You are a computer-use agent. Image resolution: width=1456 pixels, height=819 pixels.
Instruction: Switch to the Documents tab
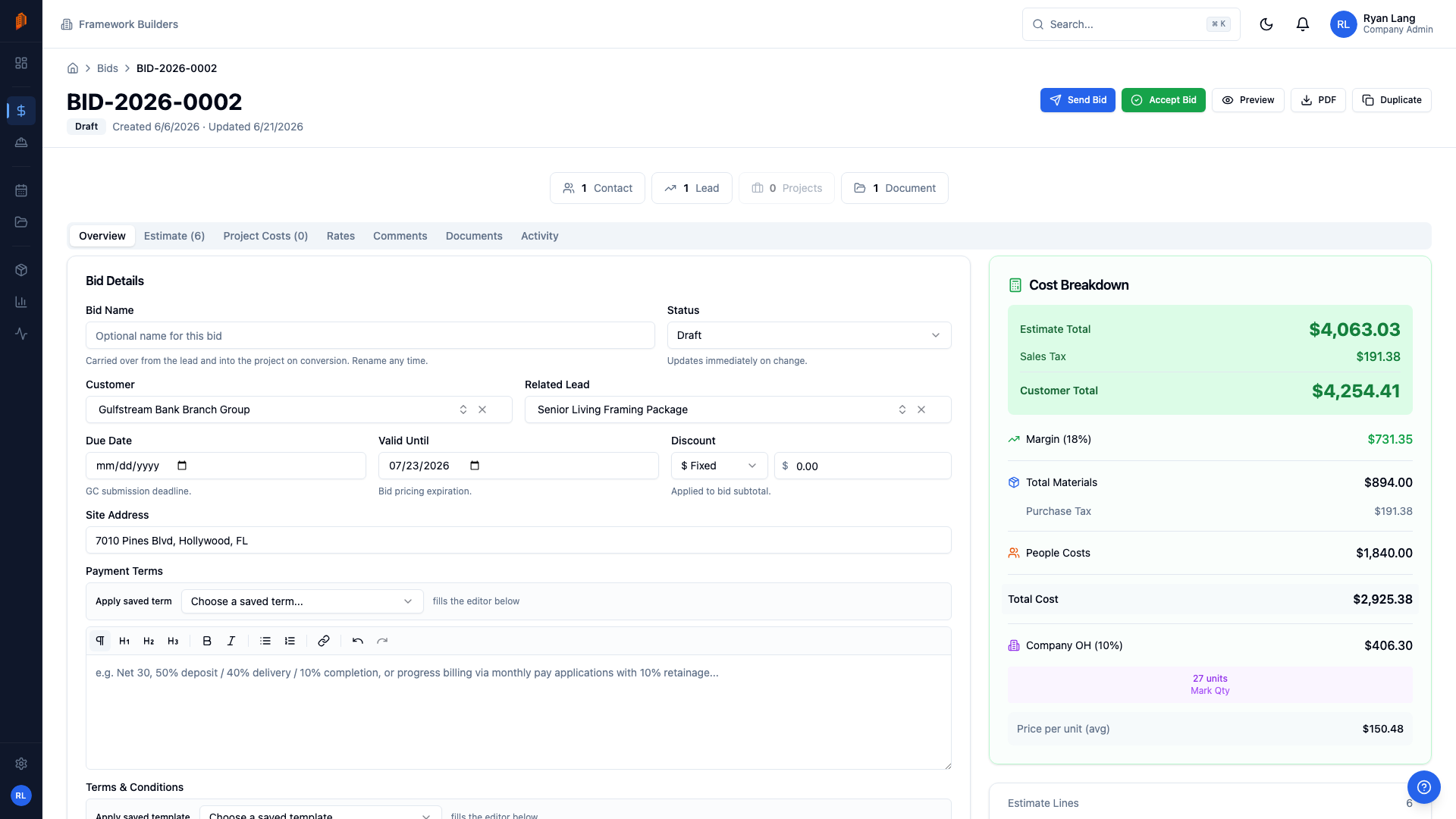(474, 236)
